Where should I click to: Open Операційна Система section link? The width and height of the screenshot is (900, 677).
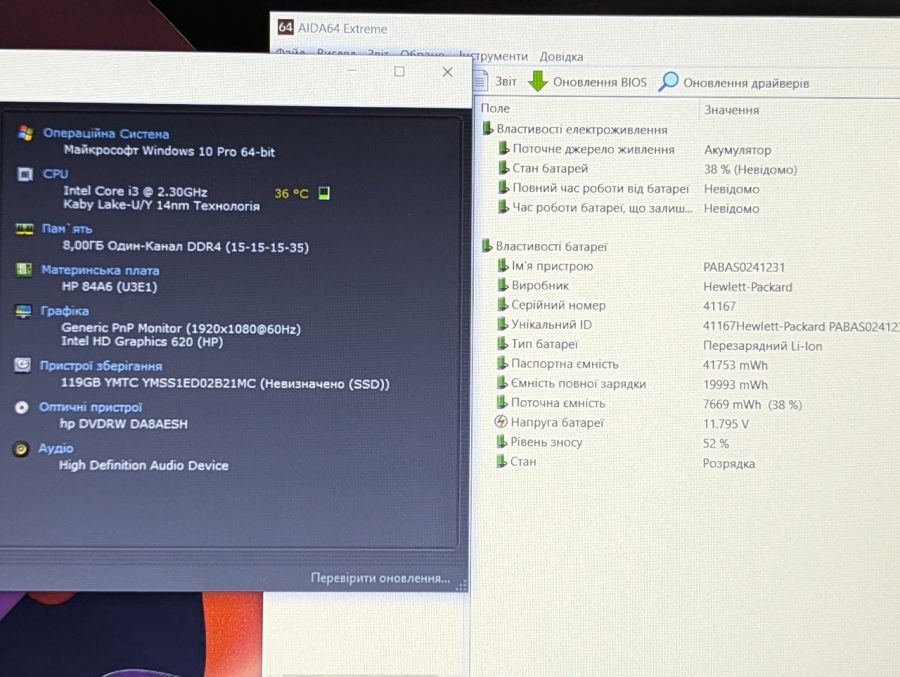click(106, 134)
